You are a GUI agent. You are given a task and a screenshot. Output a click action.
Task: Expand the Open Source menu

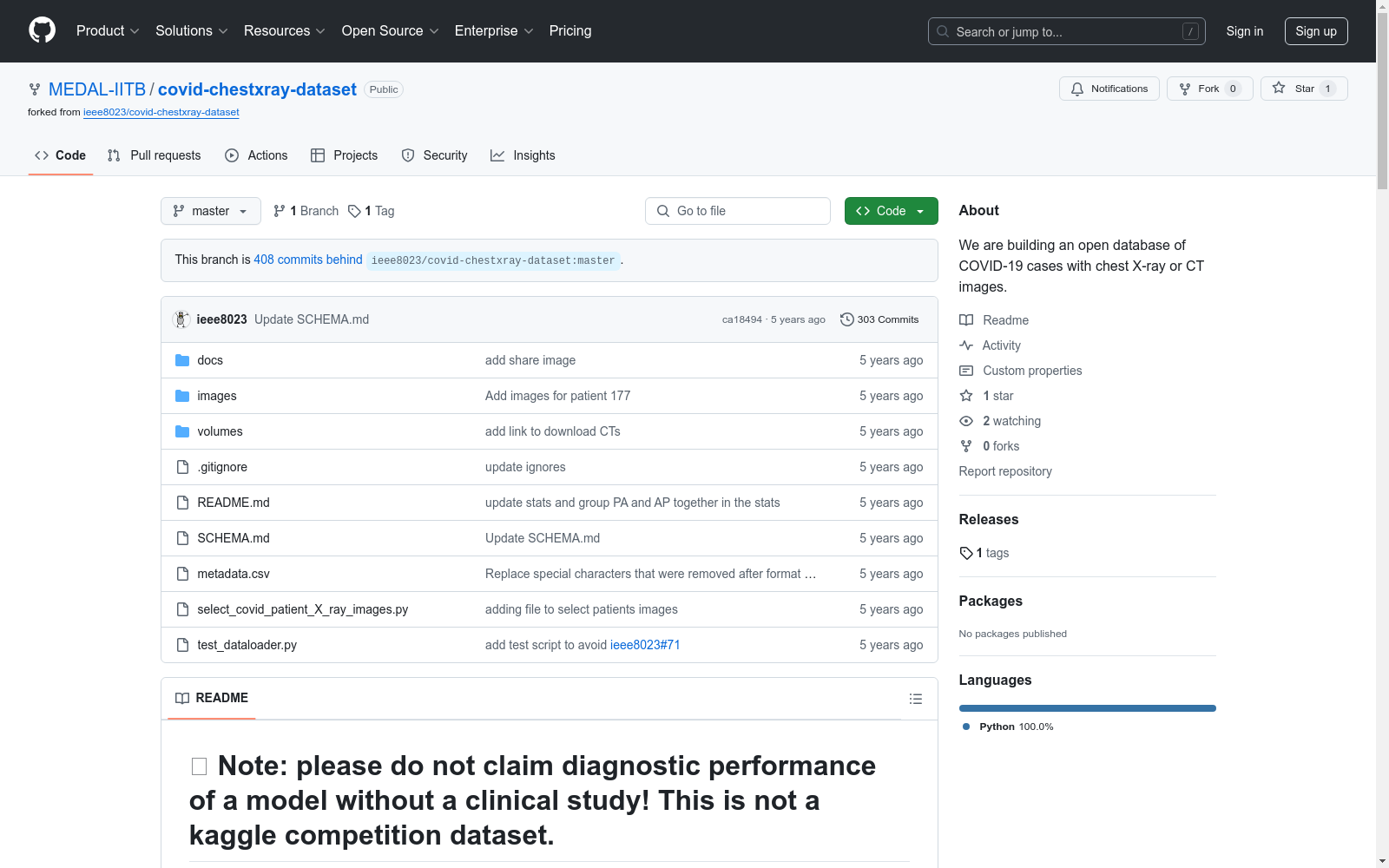coord(391,30)
